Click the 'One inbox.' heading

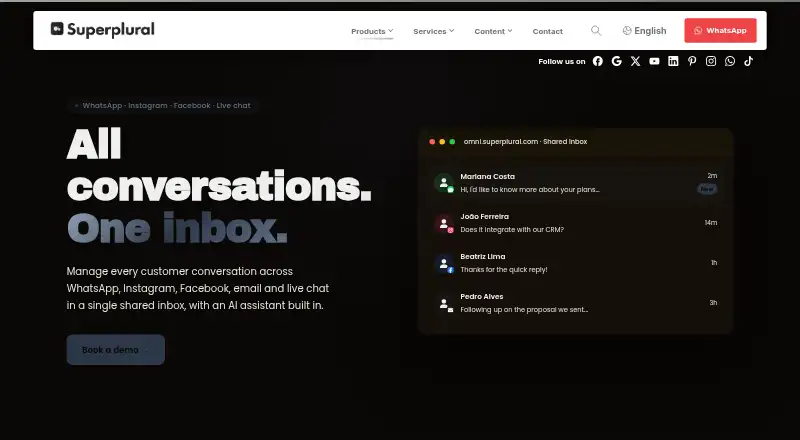point(177,228)
